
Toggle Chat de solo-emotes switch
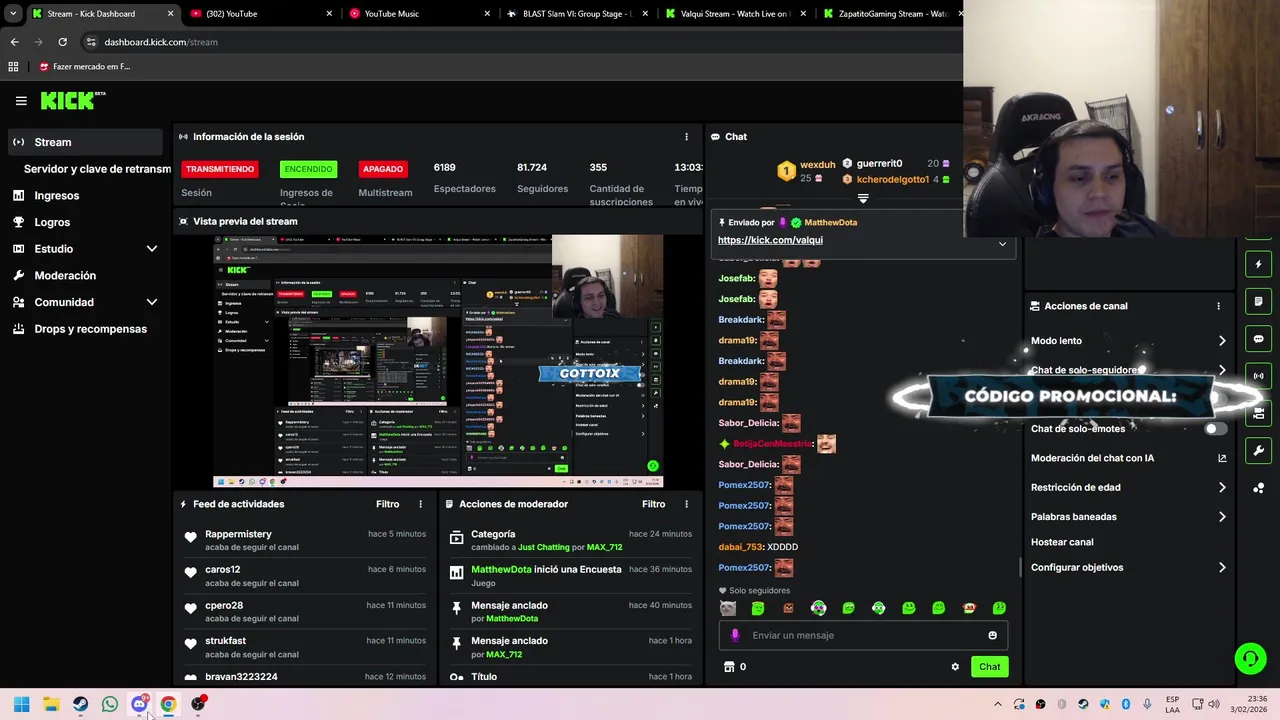(x=1215, y=429)
